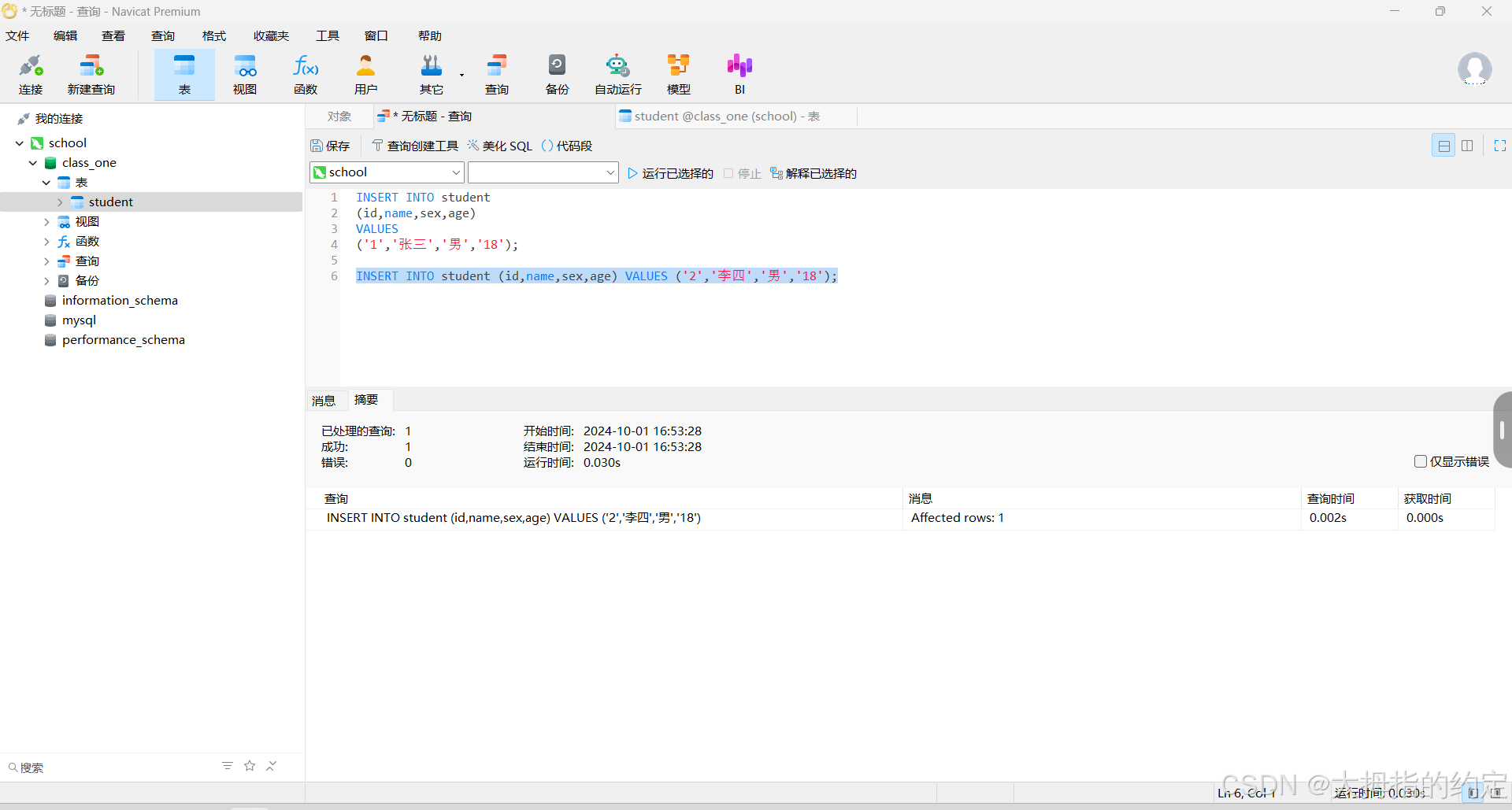This screenshot has height=810, width=1512.
Task: Click Run Selected (运行已选择的) button
Action: [671, 173]
